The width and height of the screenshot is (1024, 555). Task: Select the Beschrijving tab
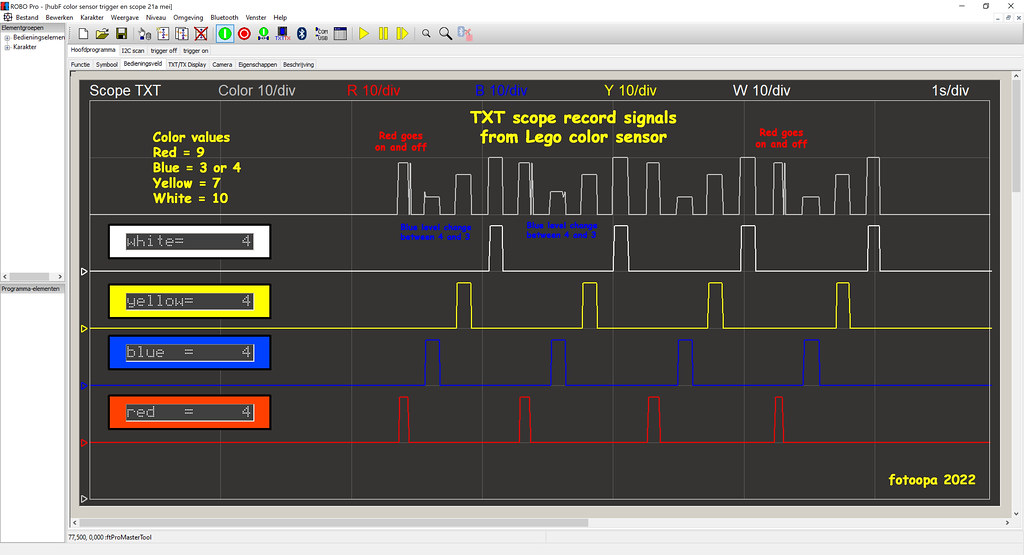pos(298,65)
